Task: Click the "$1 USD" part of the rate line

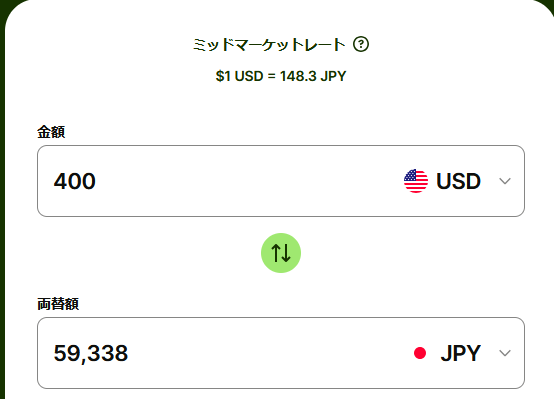Action: (240, 76)
